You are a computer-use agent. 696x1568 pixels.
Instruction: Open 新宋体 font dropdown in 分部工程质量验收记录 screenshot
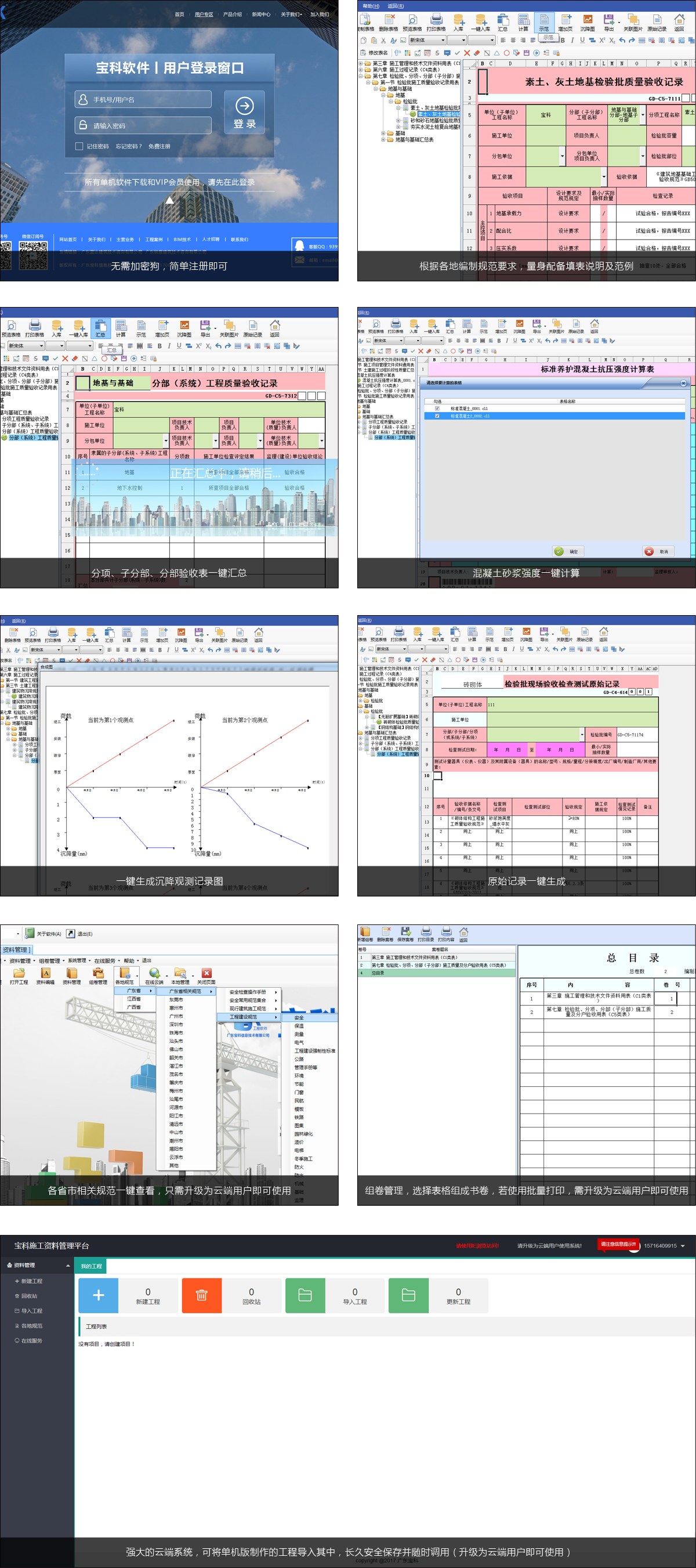point(41,346)
